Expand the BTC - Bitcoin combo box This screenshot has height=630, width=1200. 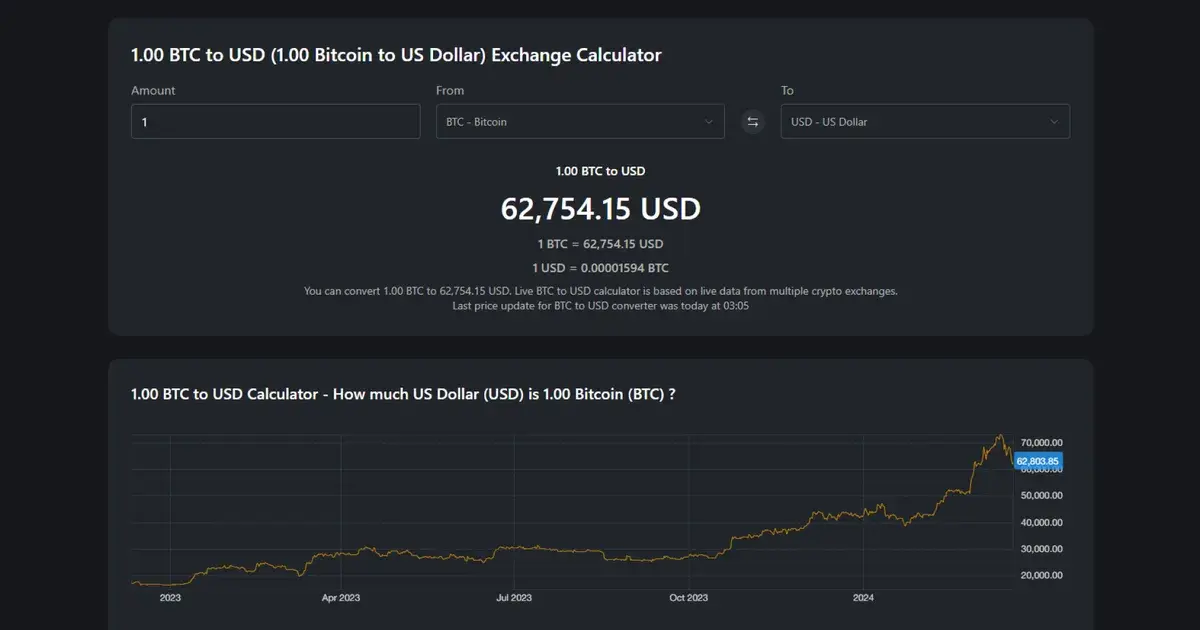[580, 121]
